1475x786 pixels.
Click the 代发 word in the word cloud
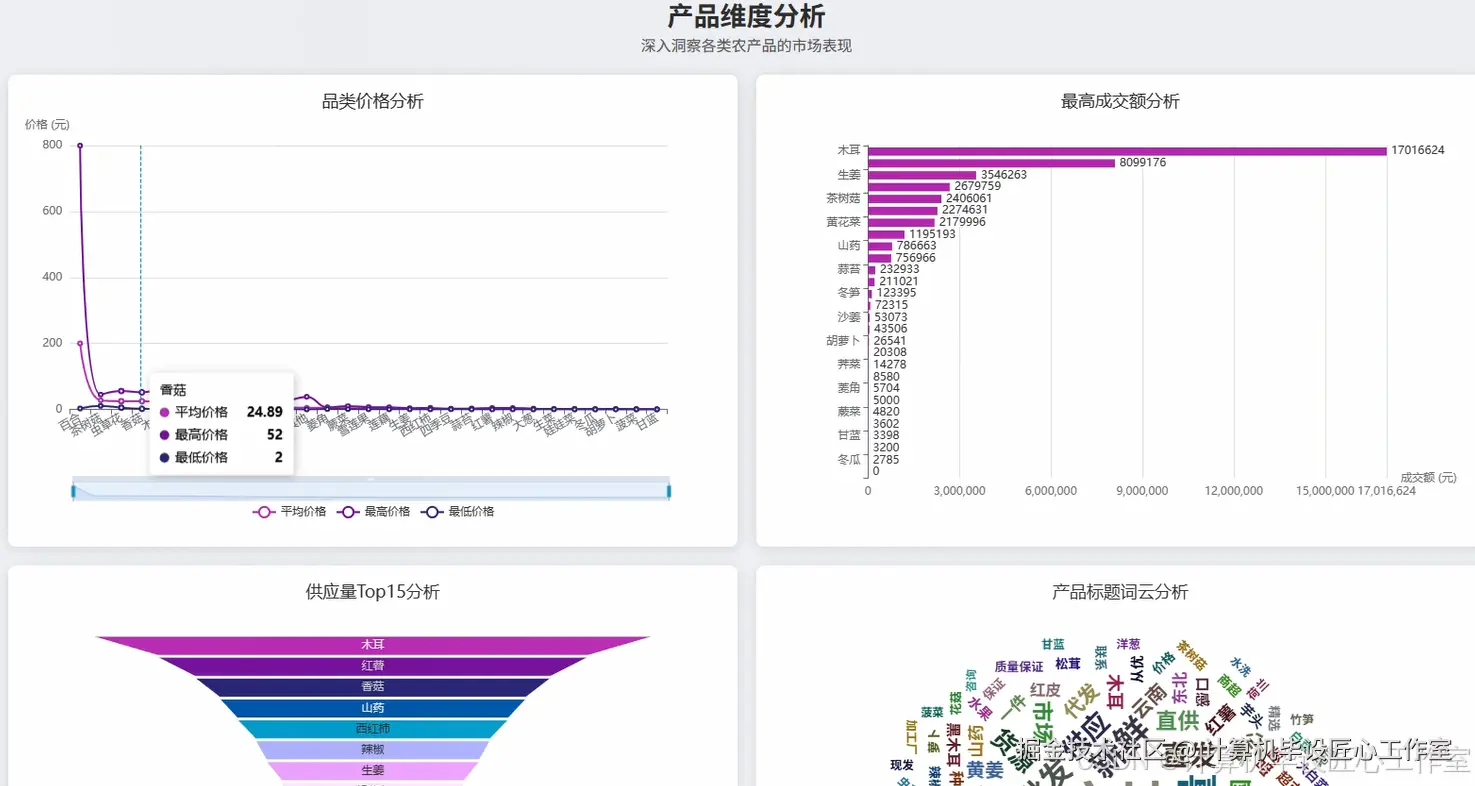click(x=1080, y=699)
